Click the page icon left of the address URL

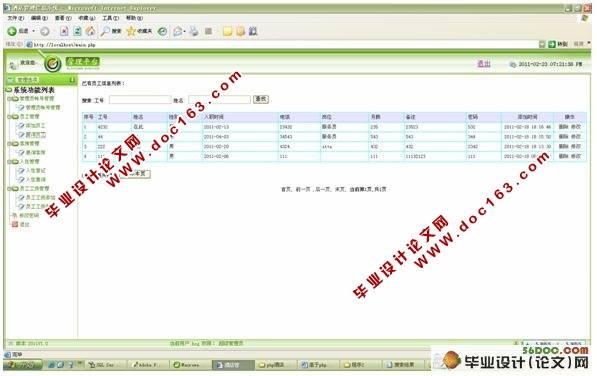click(29, 45)
